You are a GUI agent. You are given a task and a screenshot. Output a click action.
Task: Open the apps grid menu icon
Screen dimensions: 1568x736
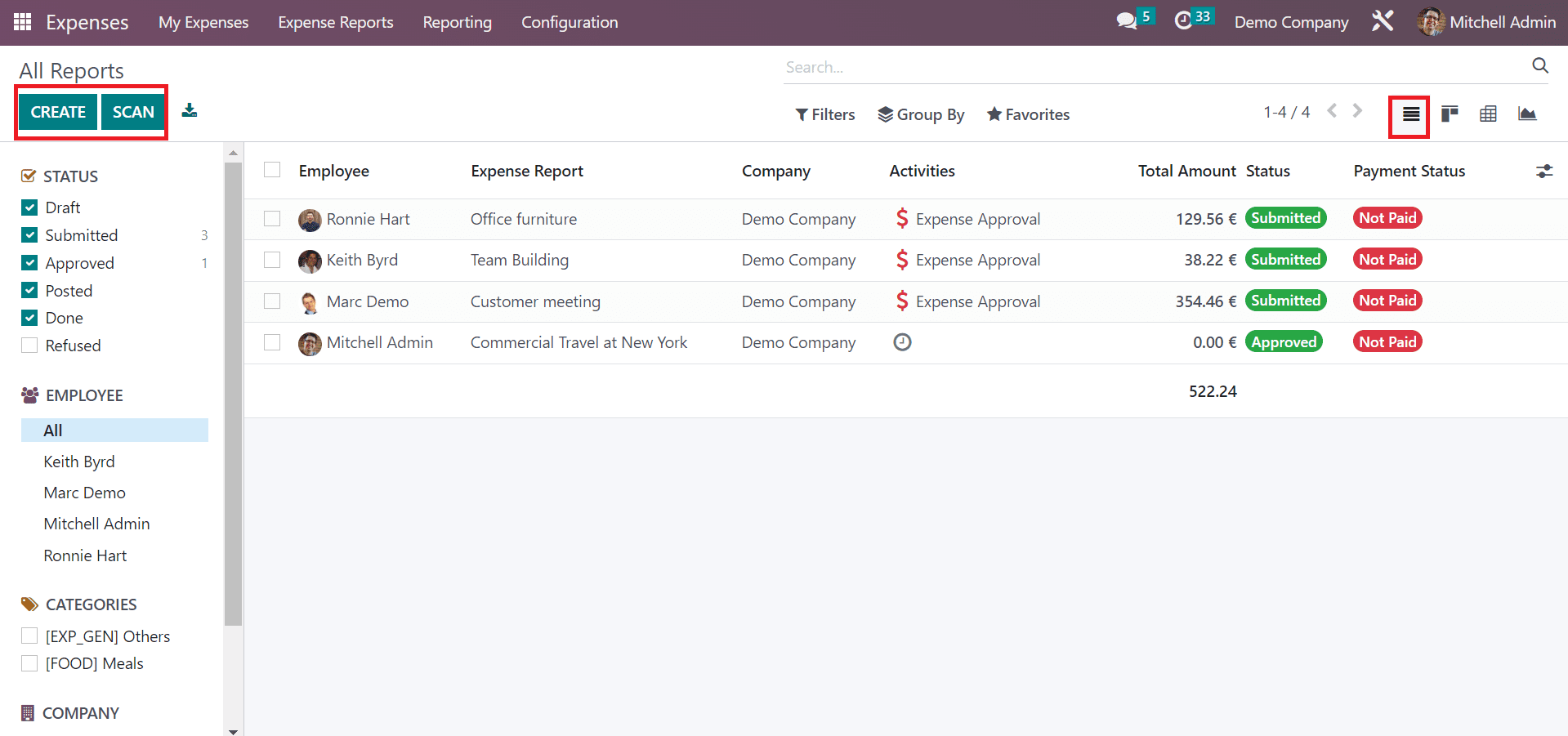(22, 22)
